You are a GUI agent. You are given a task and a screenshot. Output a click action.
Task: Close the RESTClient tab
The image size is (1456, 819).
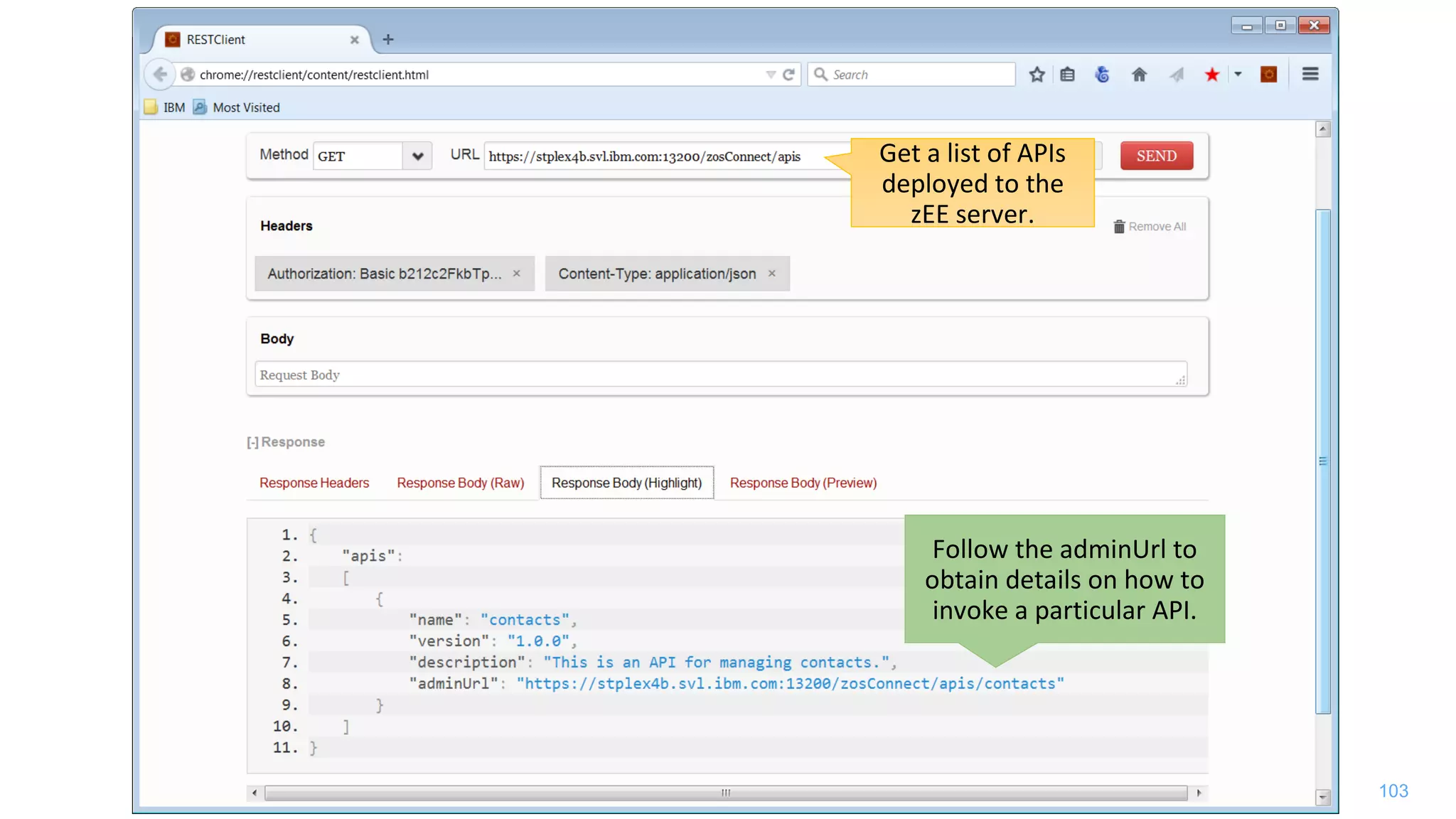[x=354, y=40]
